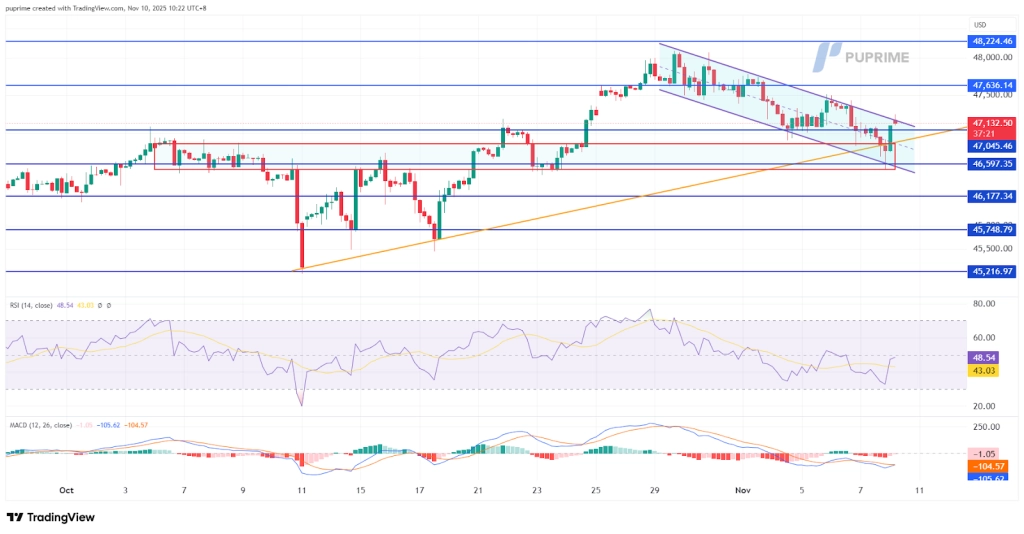Select the 45,216.97 support price label
Image resolution: width=1024 pixels, height=534 pixels.
point(990,271)
